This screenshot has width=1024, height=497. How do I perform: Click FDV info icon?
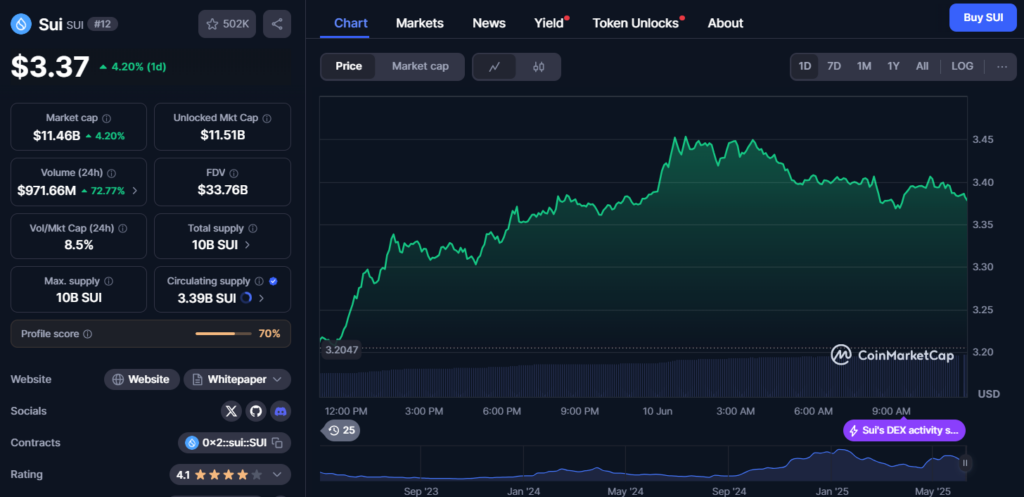(234, 173)
